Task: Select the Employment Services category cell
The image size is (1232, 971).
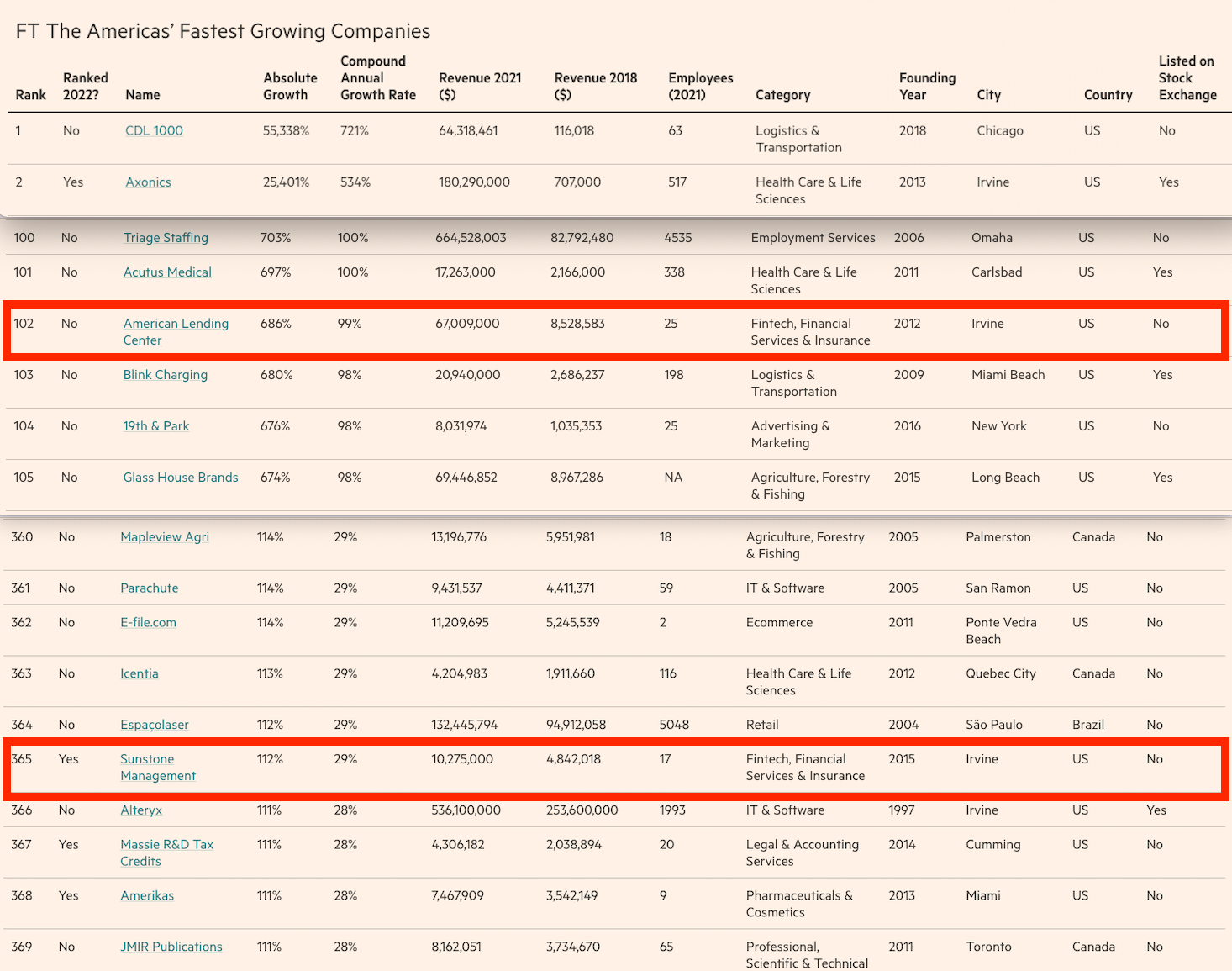Action: tap(813, 238)
